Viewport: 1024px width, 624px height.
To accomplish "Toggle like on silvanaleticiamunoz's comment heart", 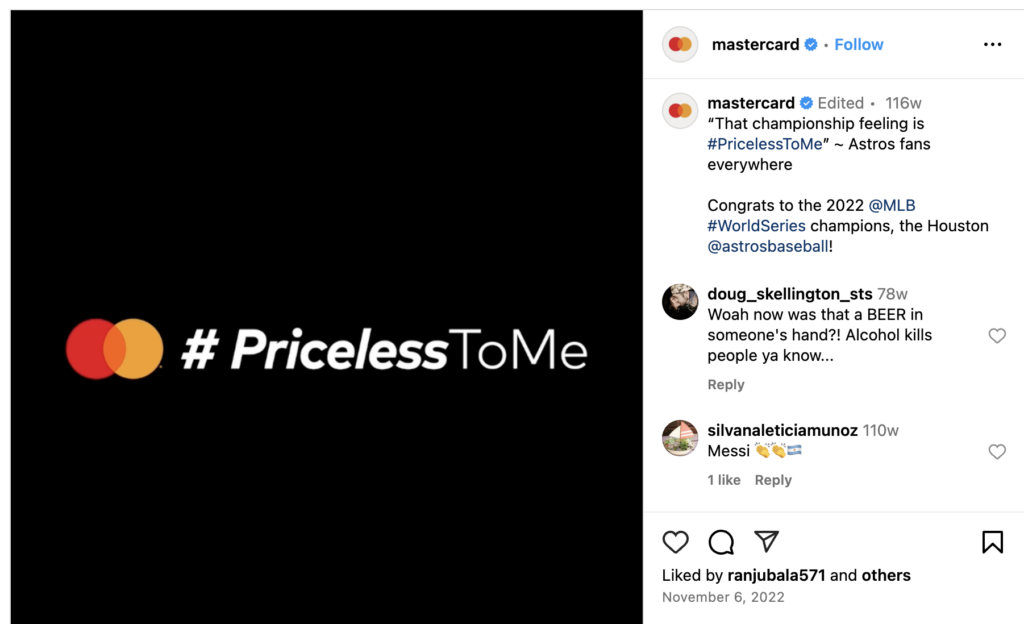I will [997, 452].
